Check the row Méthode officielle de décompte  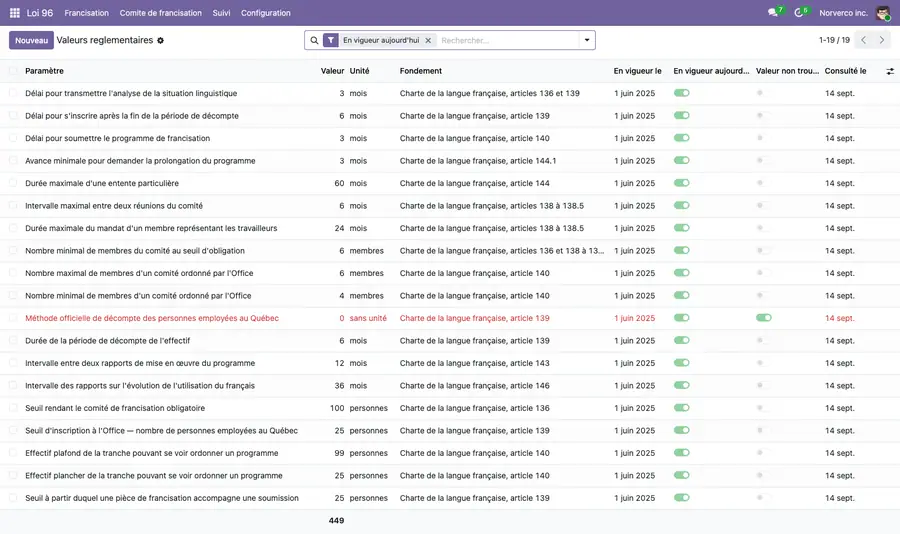pyautogui.click(x=13, y=318)
